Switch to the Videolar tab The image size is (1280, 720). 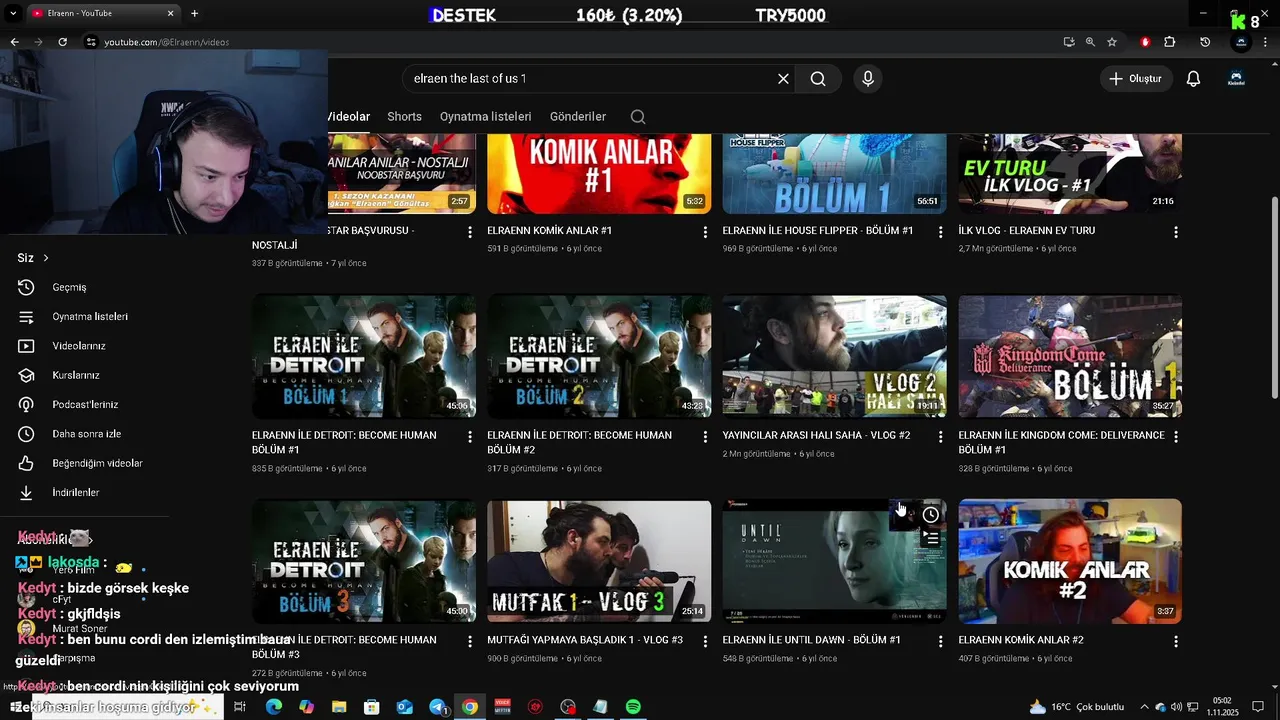(x=349, y=117)
